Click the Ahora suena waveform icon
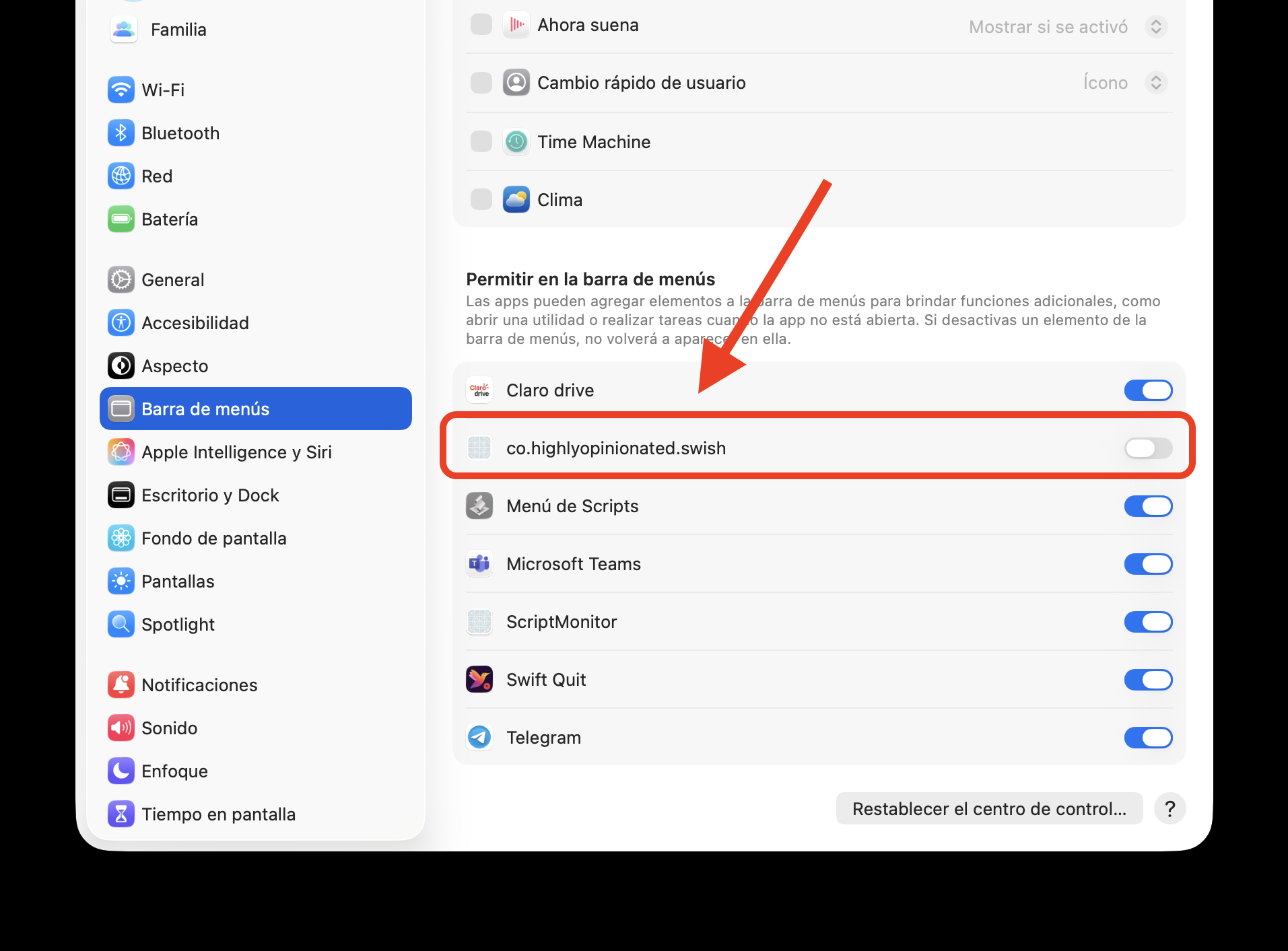This screenshot has width=1288, height=951. pos(516,25)
